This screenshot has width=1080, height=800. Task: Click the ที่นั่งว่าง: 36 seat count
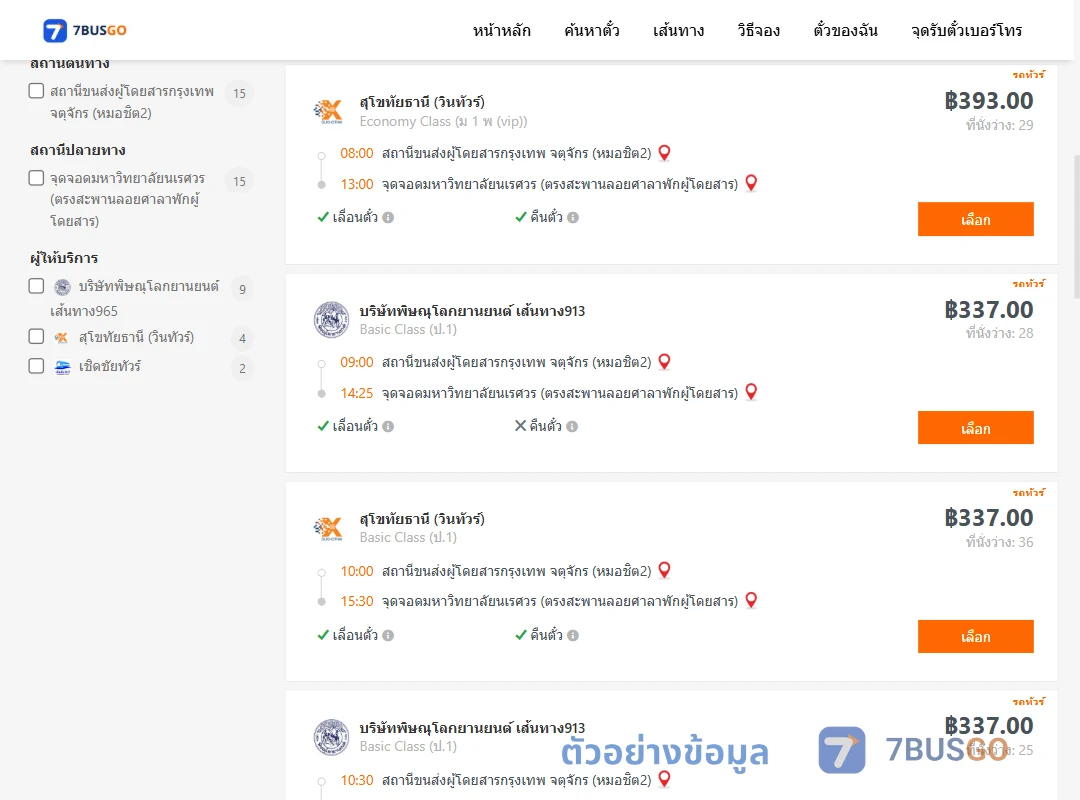click(x=999, y=542)
